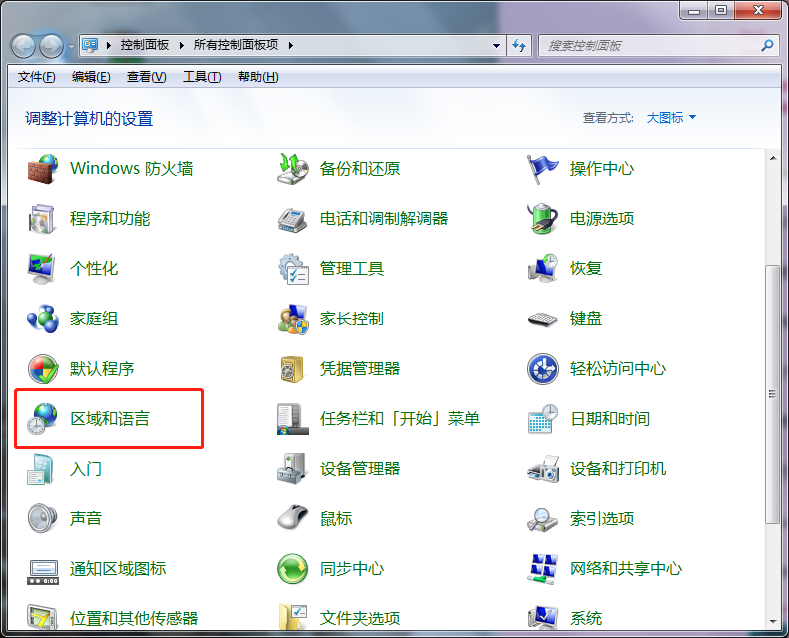Open the 文件夹选项 link
The height and width of the screenshot is (638, 789).
pos(360,619)
